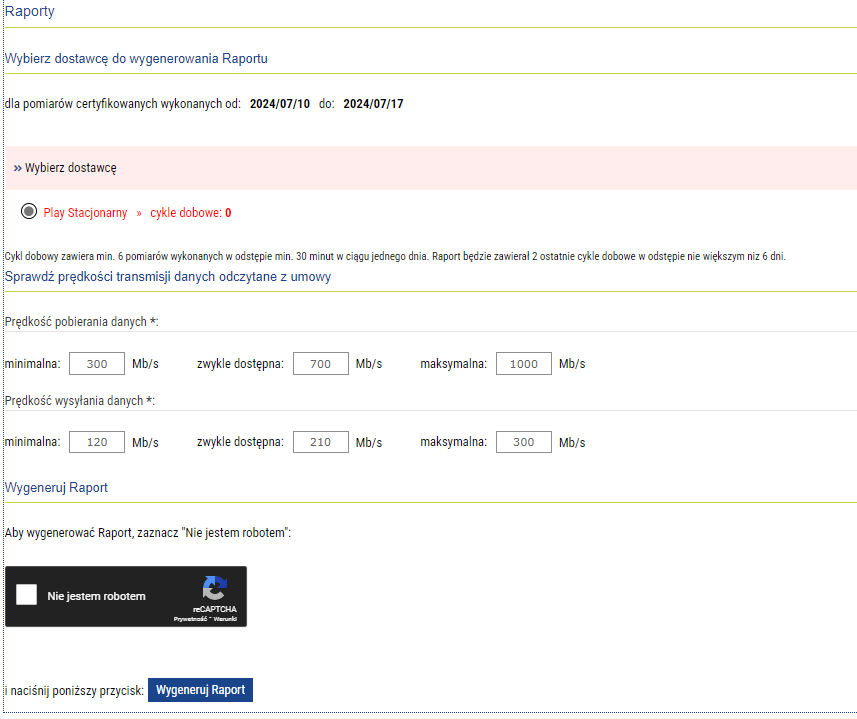Open the reCAPTCHA Prywatność link
The height and width of the screenshot is (719, 857).
point(190,619)
